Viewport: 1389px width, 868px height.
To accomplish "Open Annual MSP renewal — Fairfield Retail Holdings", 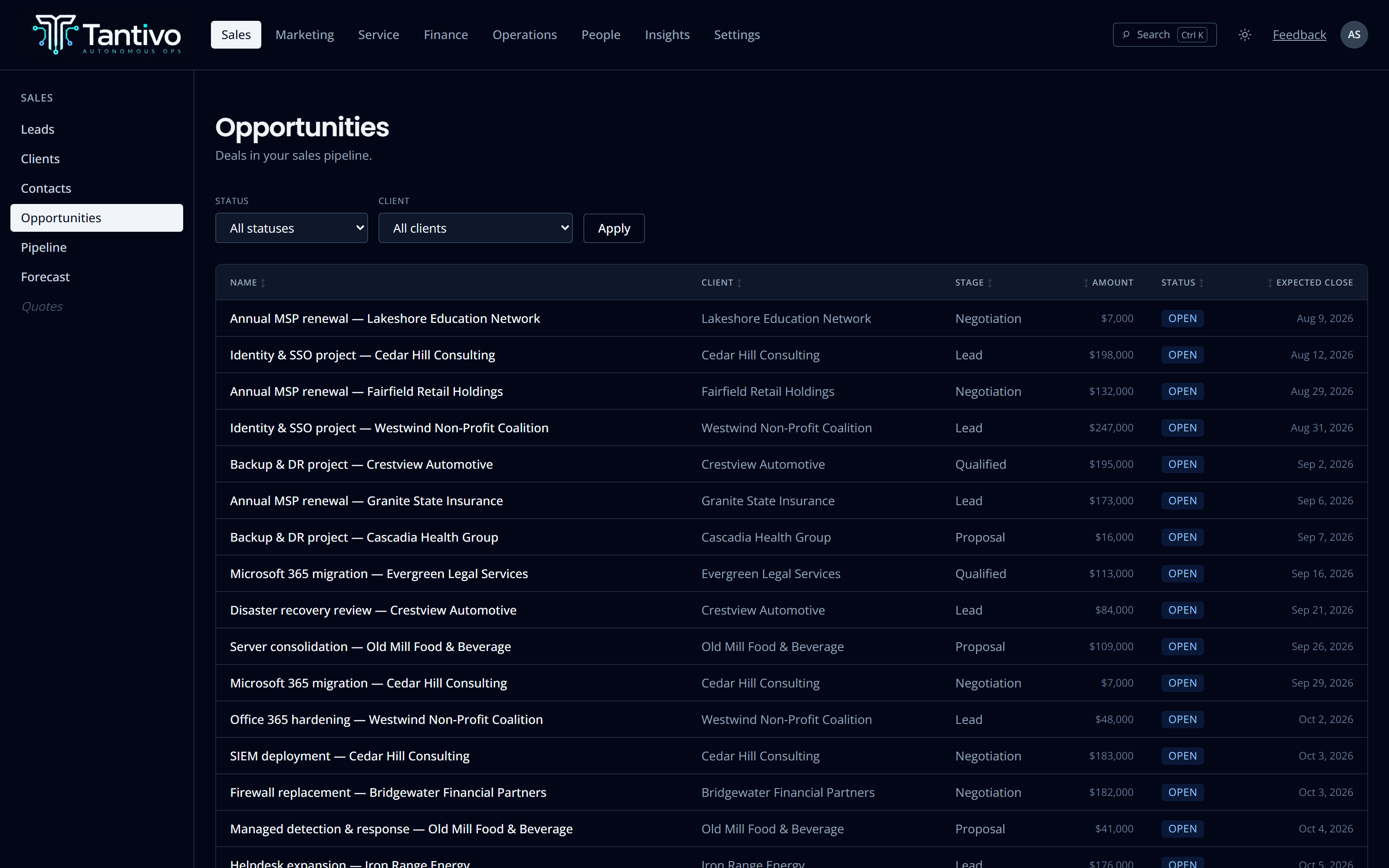I will [366, 391].
